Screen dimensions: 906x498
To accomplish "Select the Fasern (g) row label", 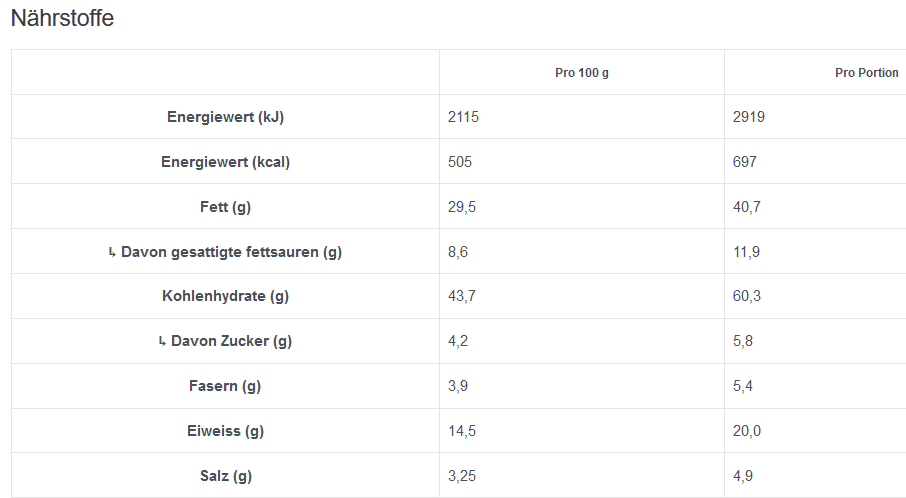I will point(225,386).
